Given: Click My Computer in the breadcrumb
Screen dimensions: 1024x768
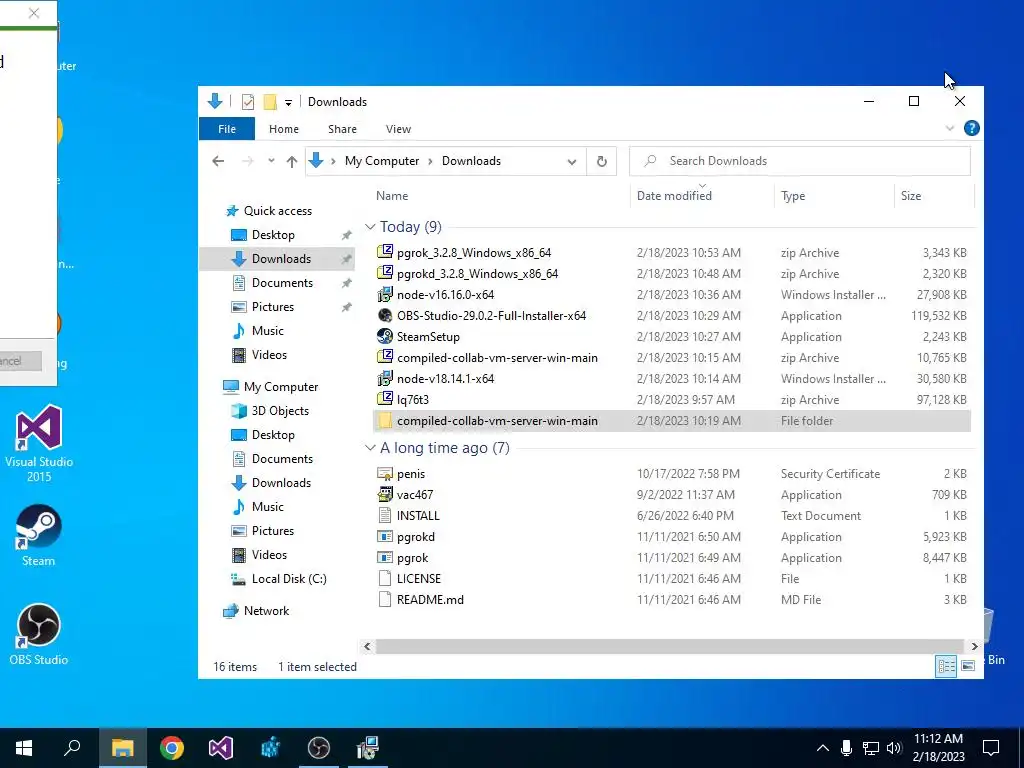Looking at the screenshot, I should coord(382,161).
